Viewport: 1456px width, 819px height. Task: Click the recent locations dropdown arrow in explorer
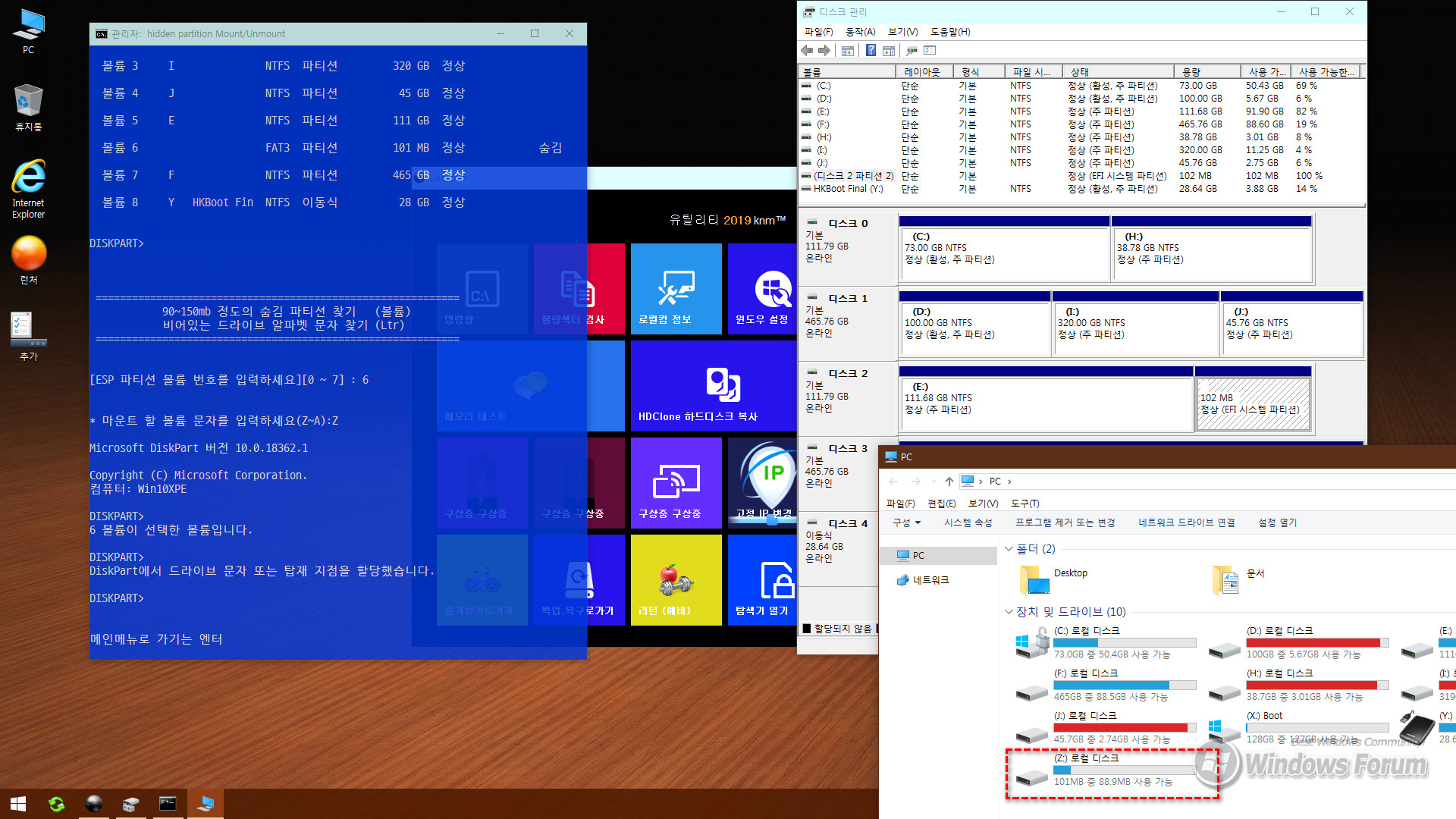coord(933,482)
